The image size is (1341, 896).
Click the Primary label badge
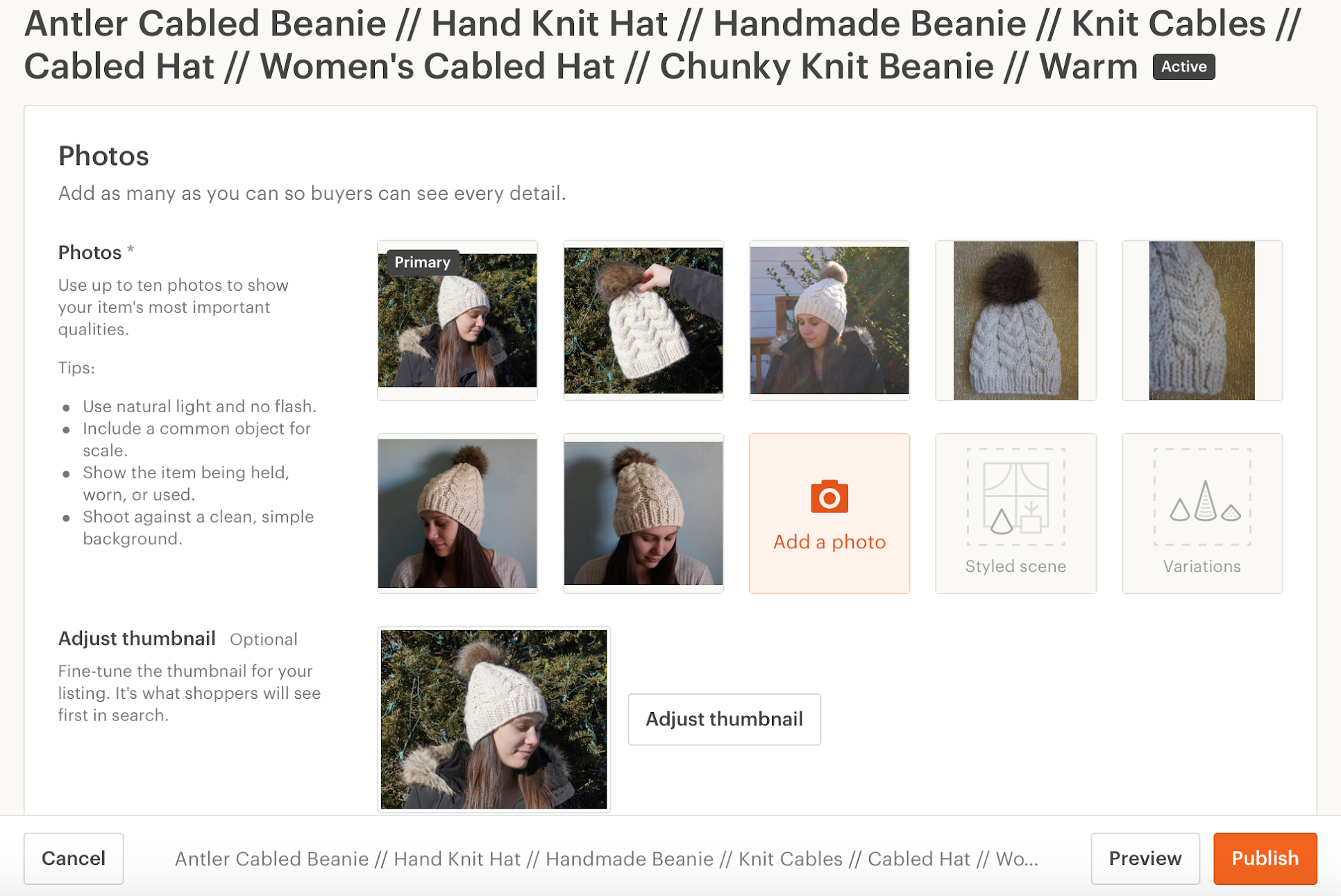(x=422, y=262)
